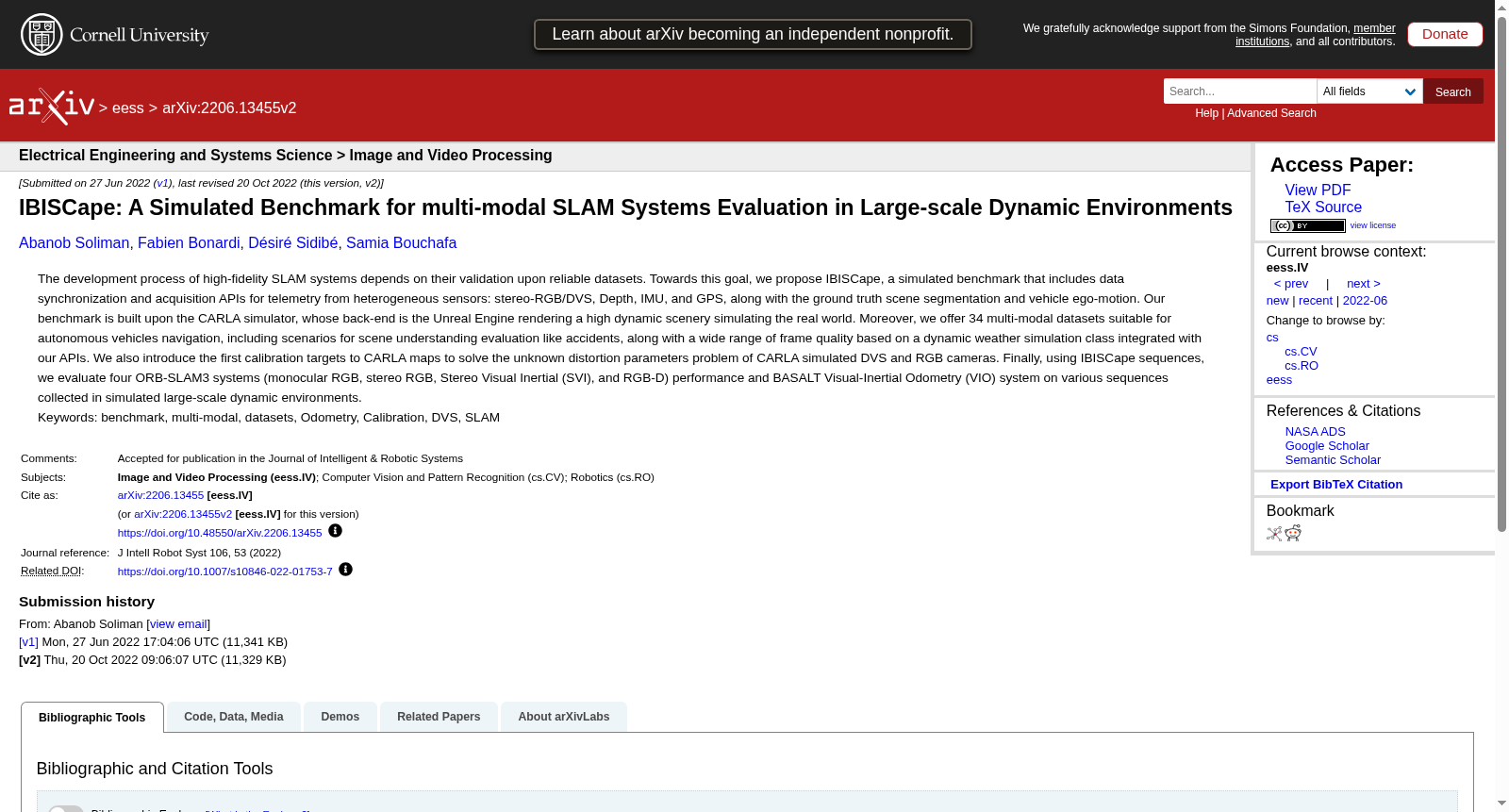Screen dimensions: 1509x812
Task: Select the Bibliographic Tools tab
Action: [92, 718]
